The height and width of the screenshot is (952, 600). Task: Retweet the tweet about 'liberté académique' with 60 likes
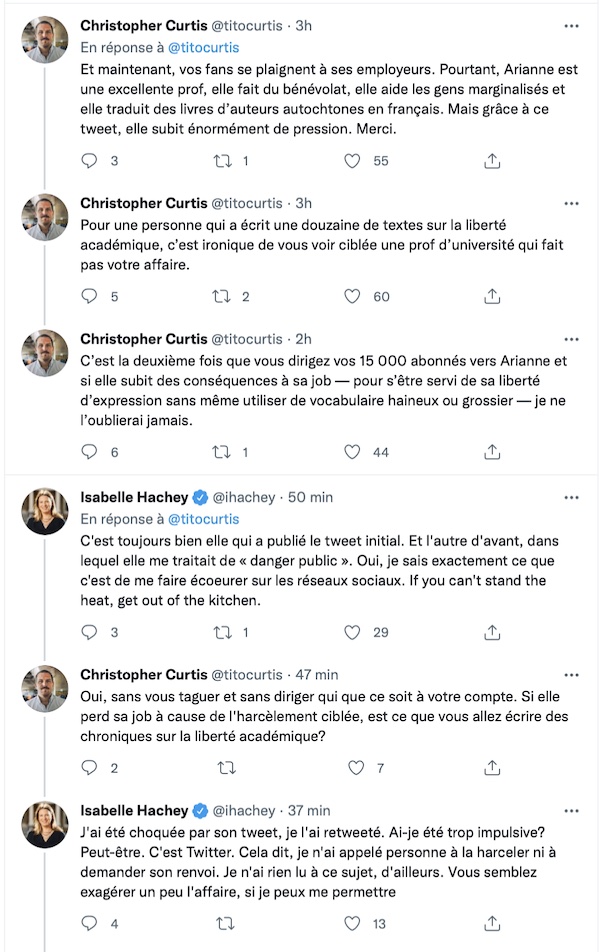click(x=222, y=296)
